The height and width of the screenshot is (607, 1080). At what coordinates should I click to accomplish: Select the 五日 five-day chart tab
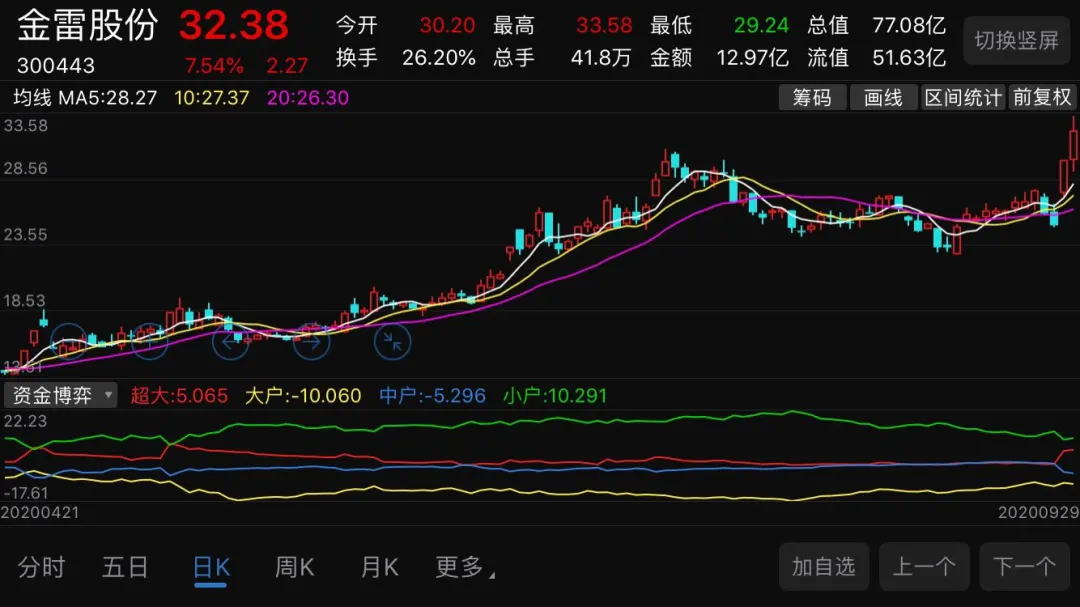[125, 568]
